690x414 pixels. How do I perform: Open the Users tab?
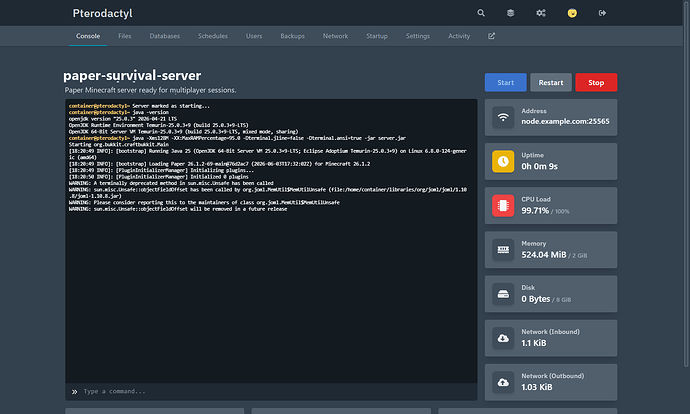254,36
